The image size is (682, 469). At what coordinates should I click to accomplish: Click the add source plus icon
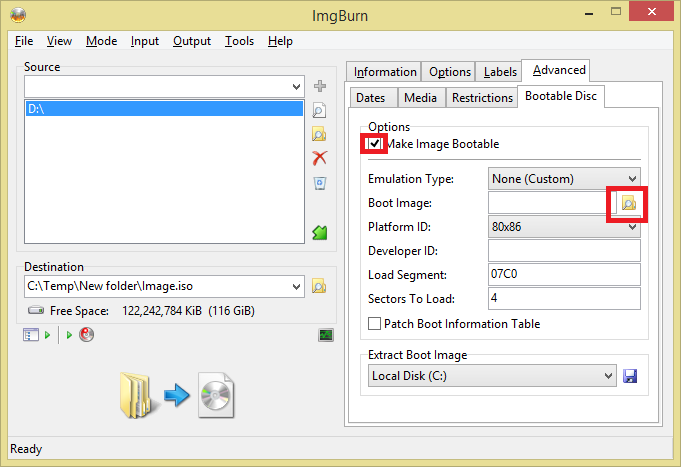320,86
